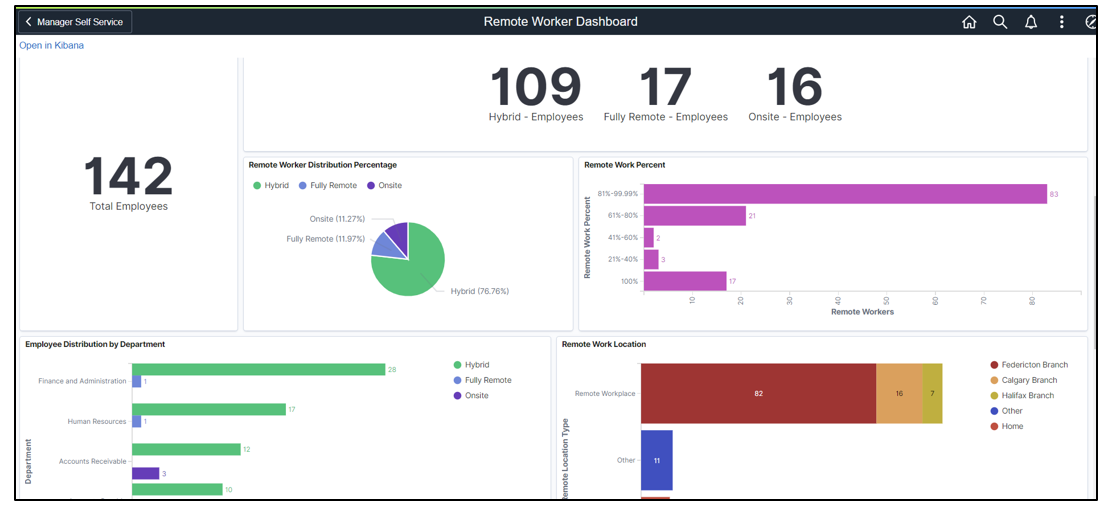Select the 81%-99.99% bar showing 83
The image size is (1107, 508).
tap(845, 194)
